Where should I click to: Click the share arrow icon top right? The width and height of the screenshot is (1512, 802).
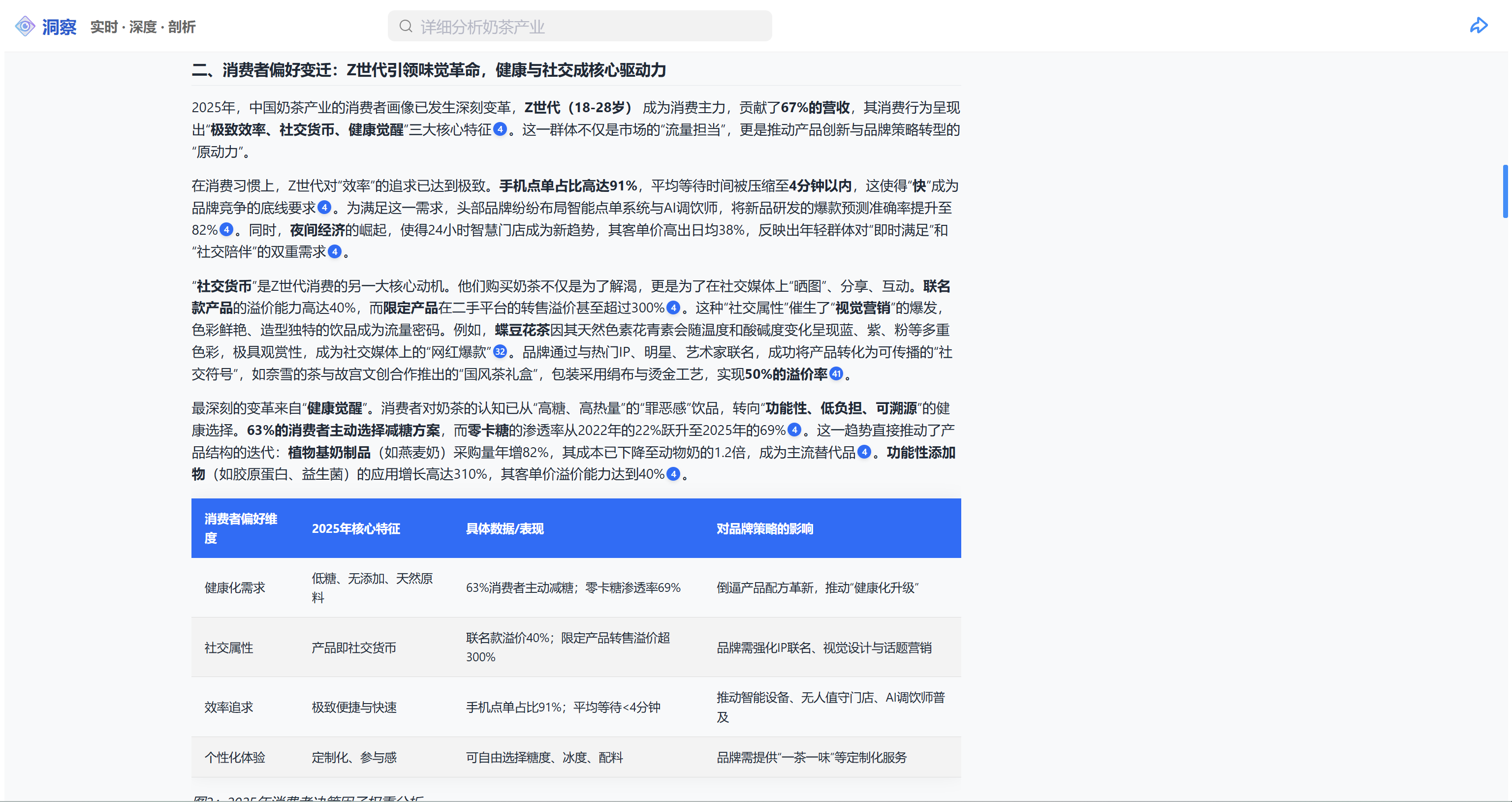pos(1478,26)
